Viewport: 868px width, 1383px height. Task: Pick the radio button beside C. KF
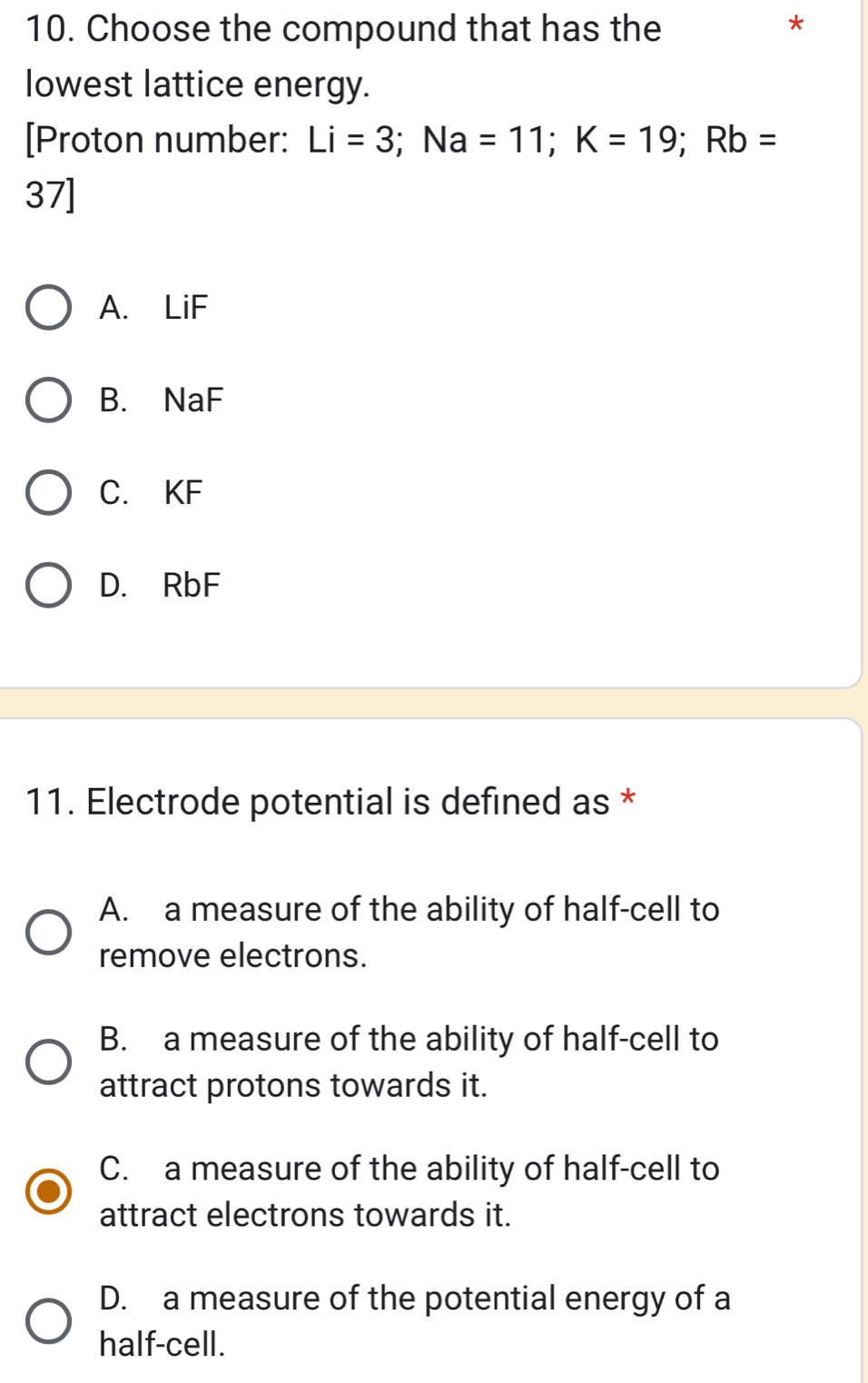pyautogui.click(x=48, y=492)
